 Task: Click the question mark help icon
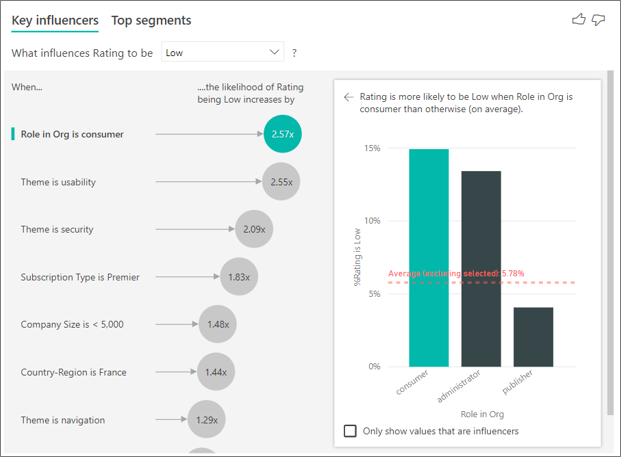click(294, 52)
